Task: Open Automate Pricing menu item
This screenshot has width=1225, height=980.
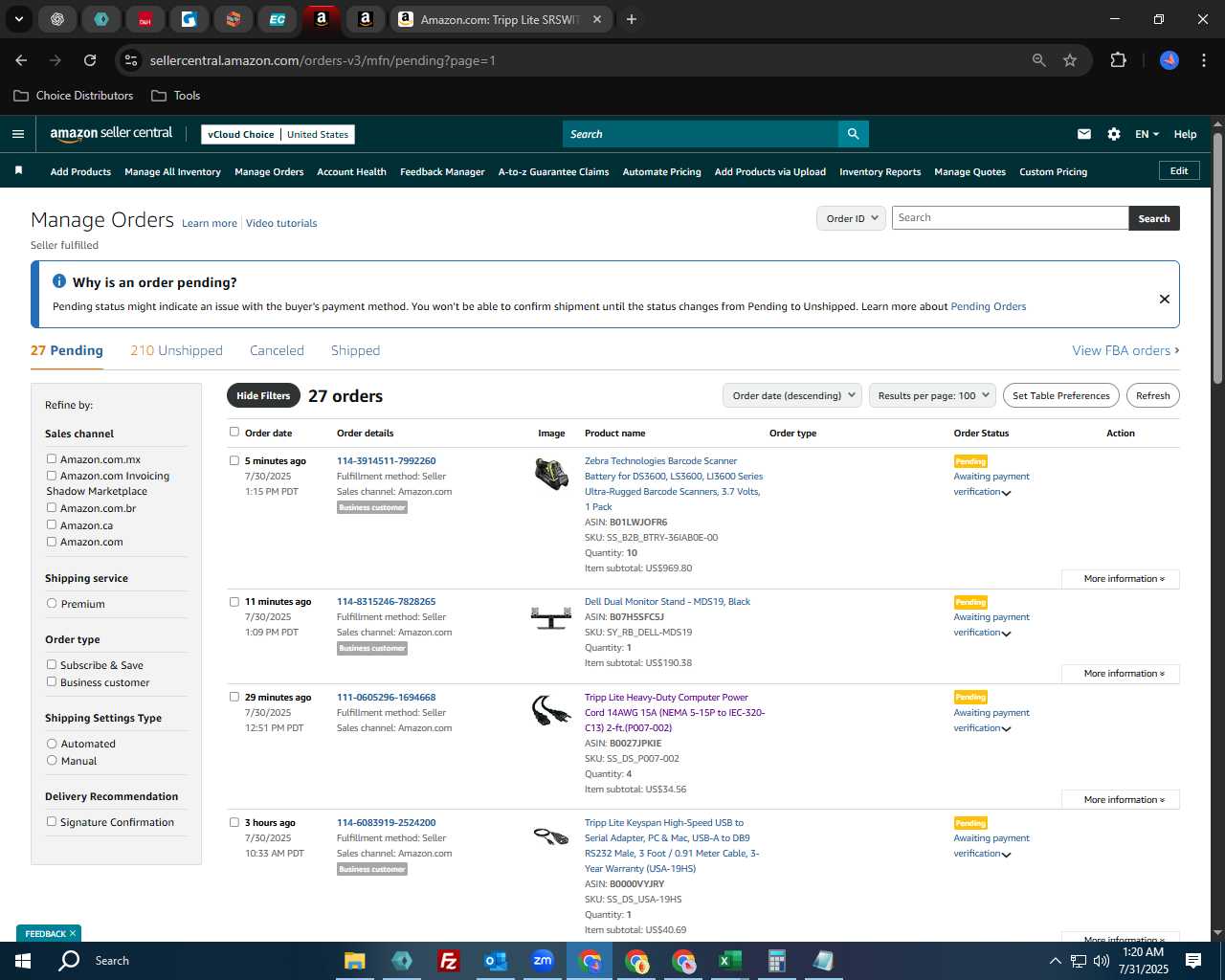Action: pos(661,172)
